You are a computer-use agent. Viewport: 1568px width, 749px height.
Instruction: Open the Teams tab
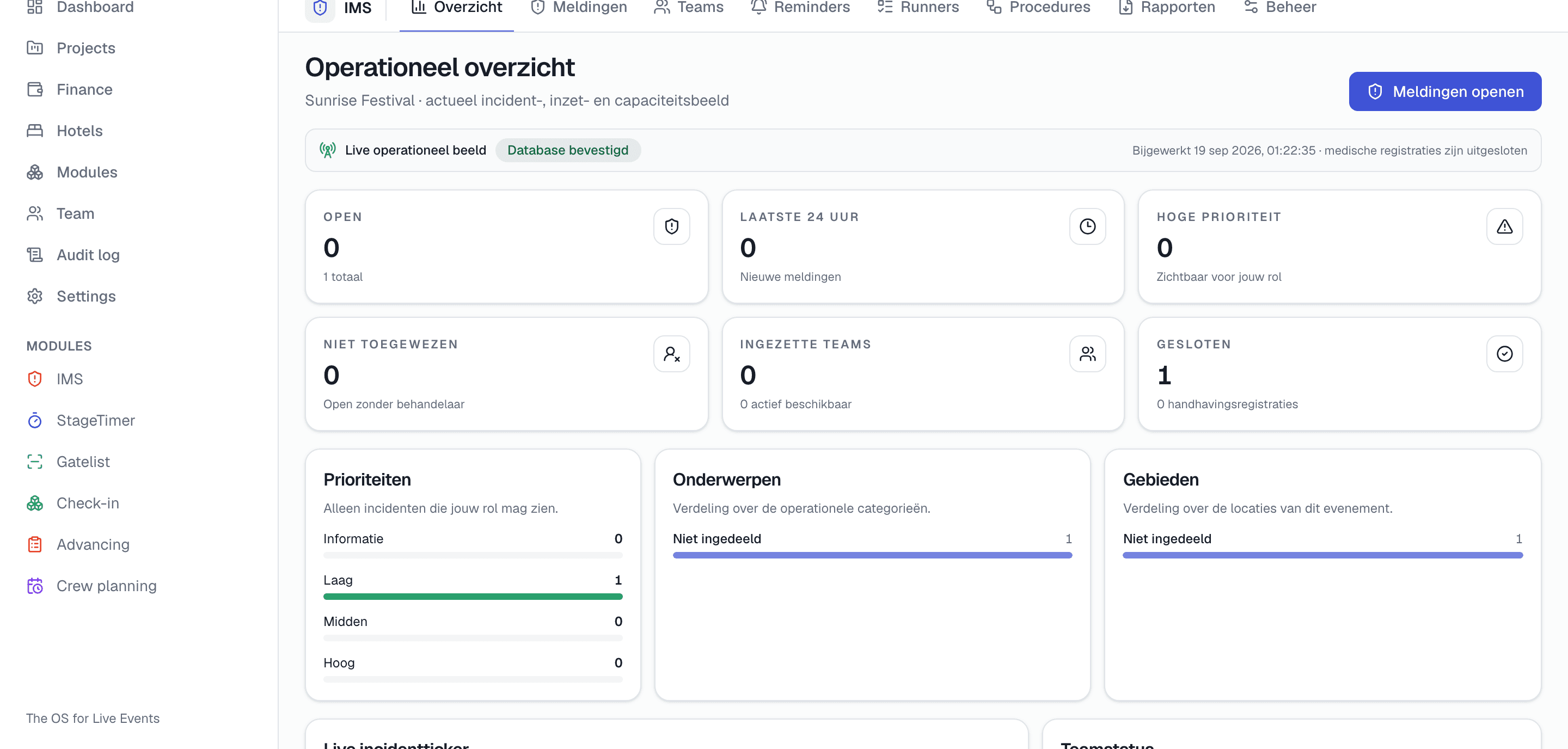click(x=688, y=8)
